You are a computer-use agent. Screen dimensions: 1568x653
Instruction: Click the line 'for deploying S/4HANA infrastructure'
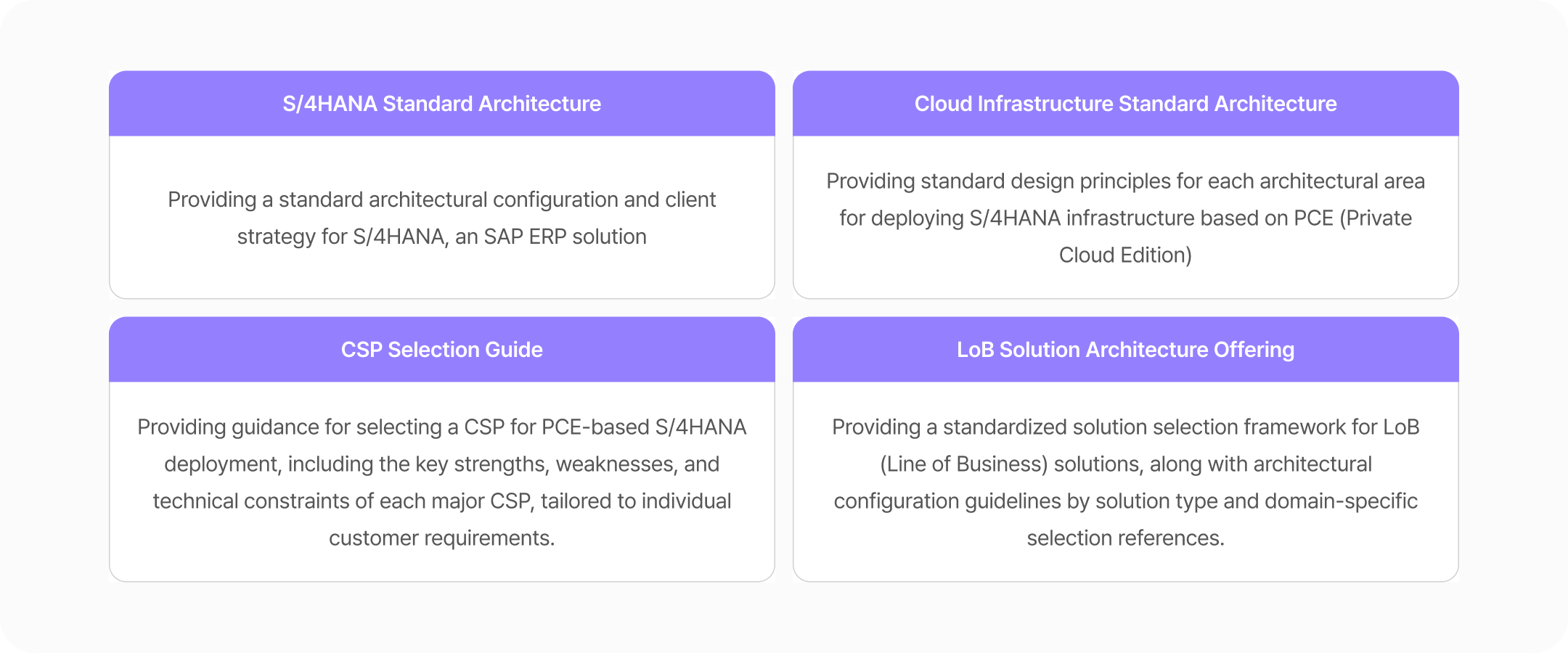[1125, 218]
